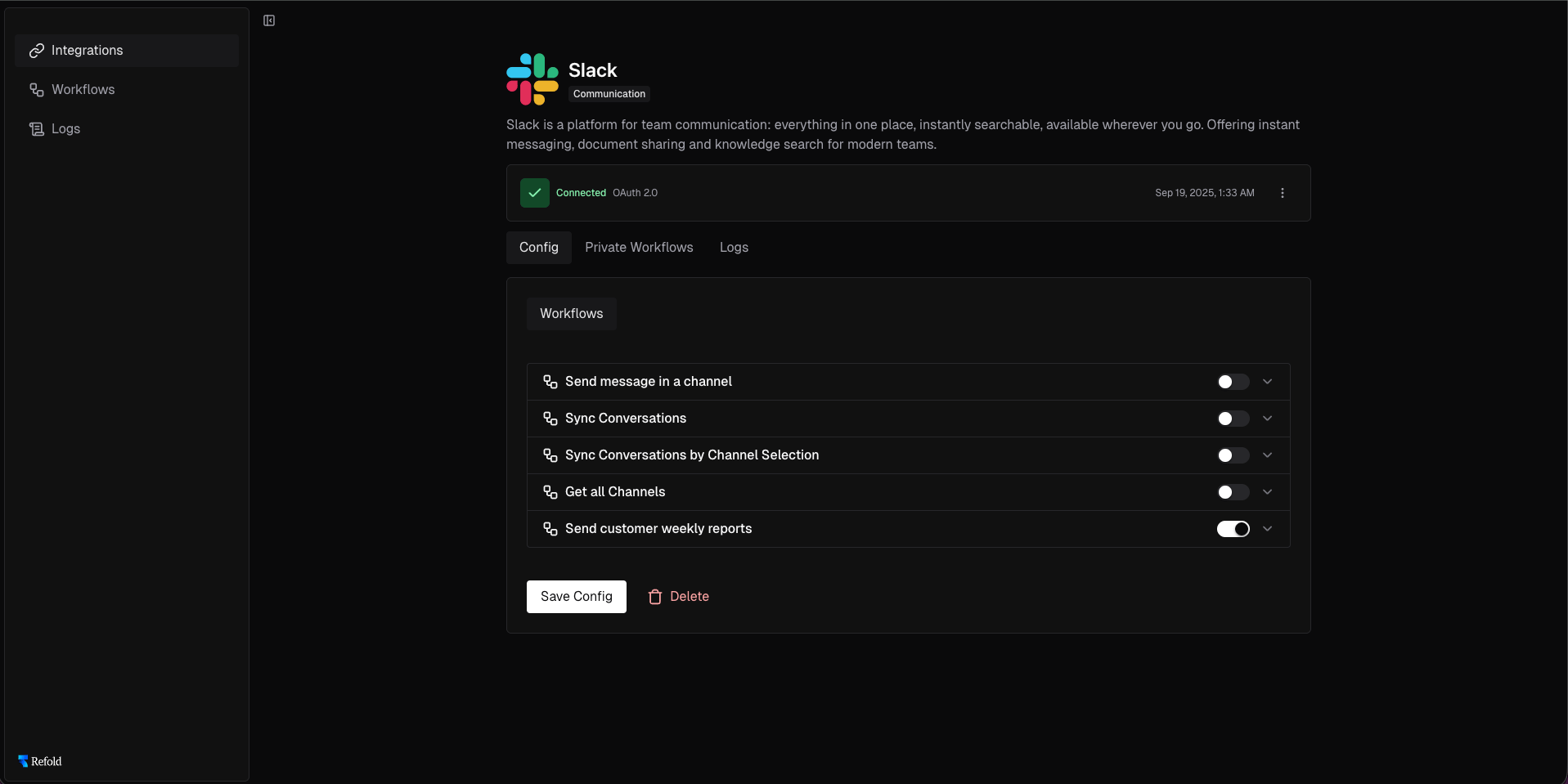Expand Send message in a channel row
This screenshot has height=784, width=1568.
tap(1268, 382)
